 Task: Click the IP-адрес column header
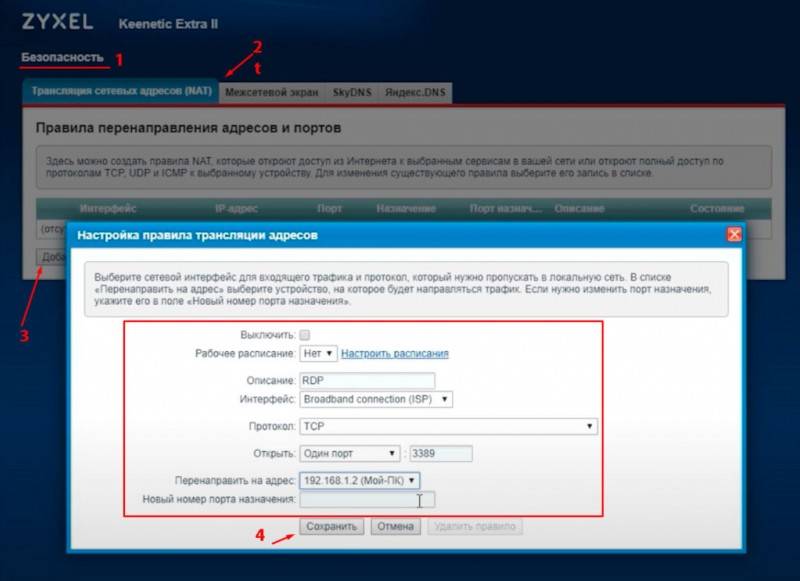(236, 209)
